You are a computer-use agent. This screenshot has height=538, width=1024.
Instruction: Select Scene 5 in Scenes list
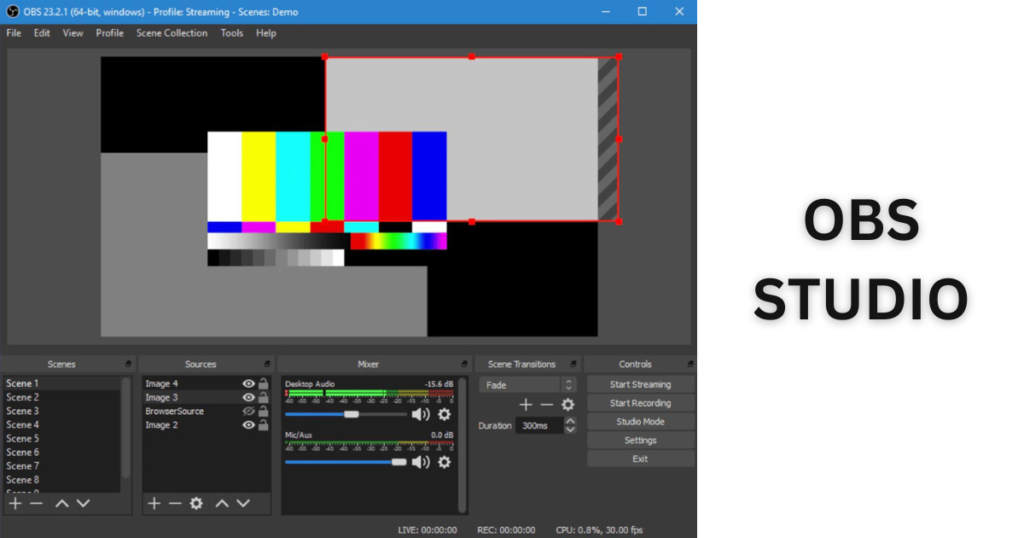click(62, 439)
